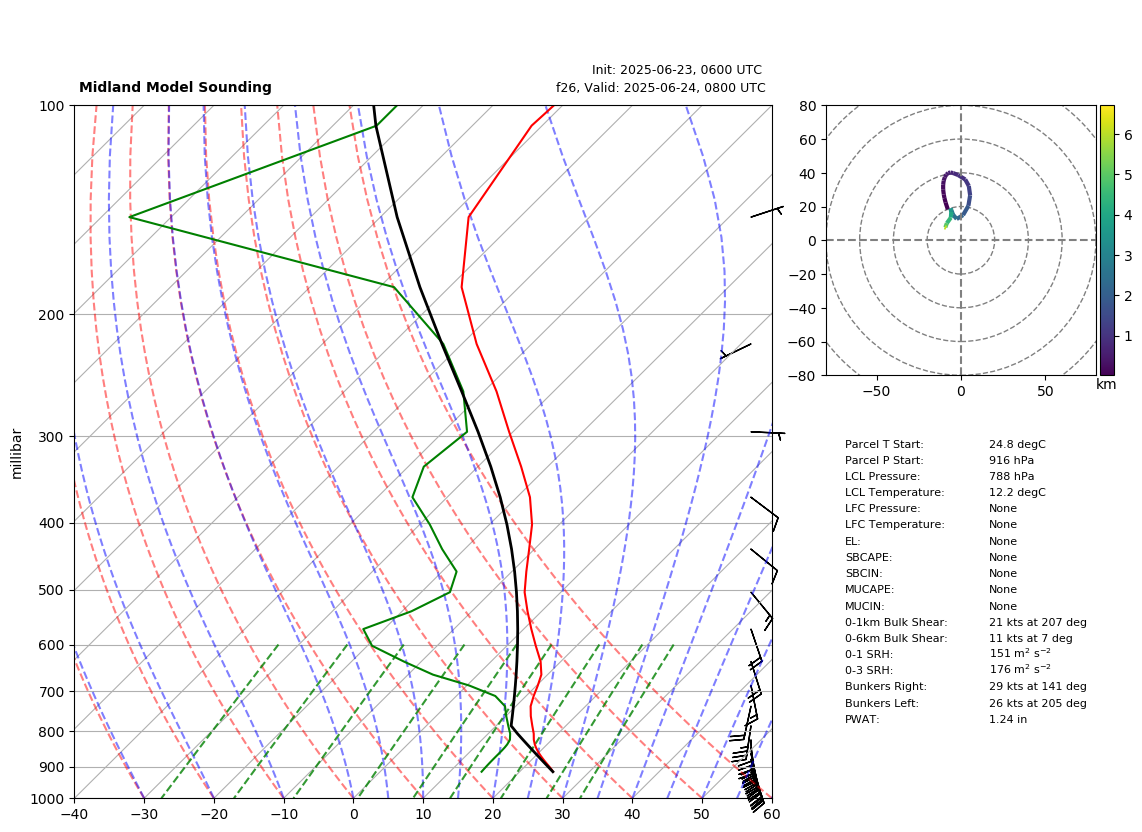The height and width of the screenshot is (832, 1142).
Task: Click the millibar y-axis label
Action: (17, 454)
